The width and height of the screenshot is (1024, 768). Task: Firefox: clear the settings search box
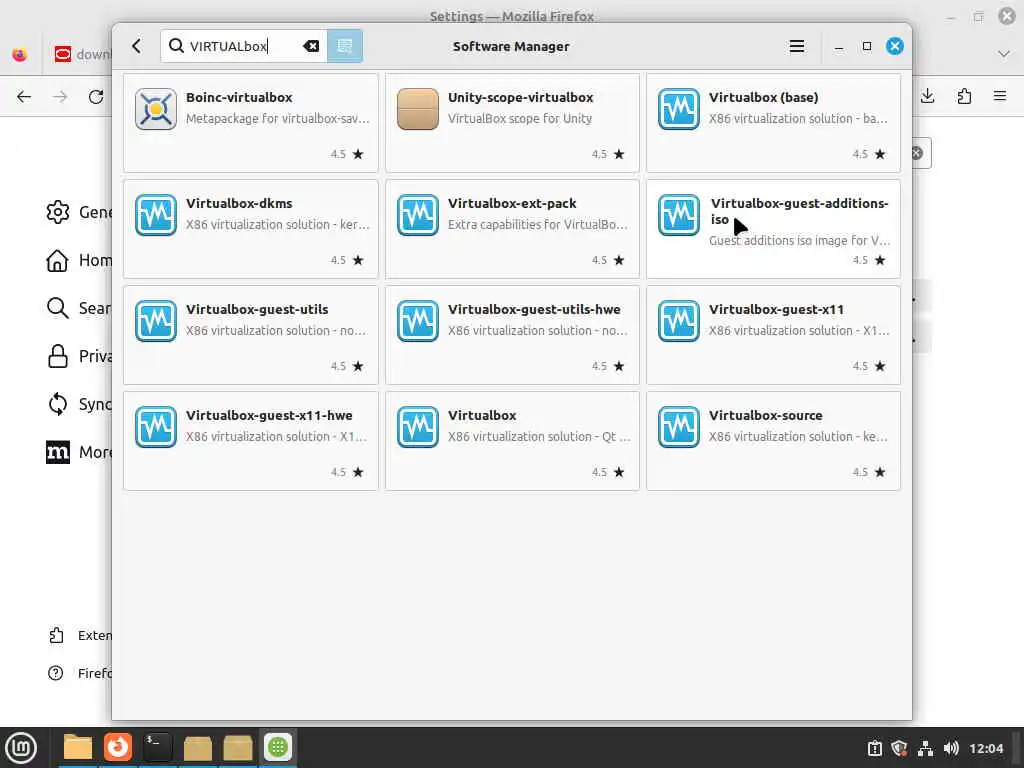pyautogui.click(x=917, y=153)
